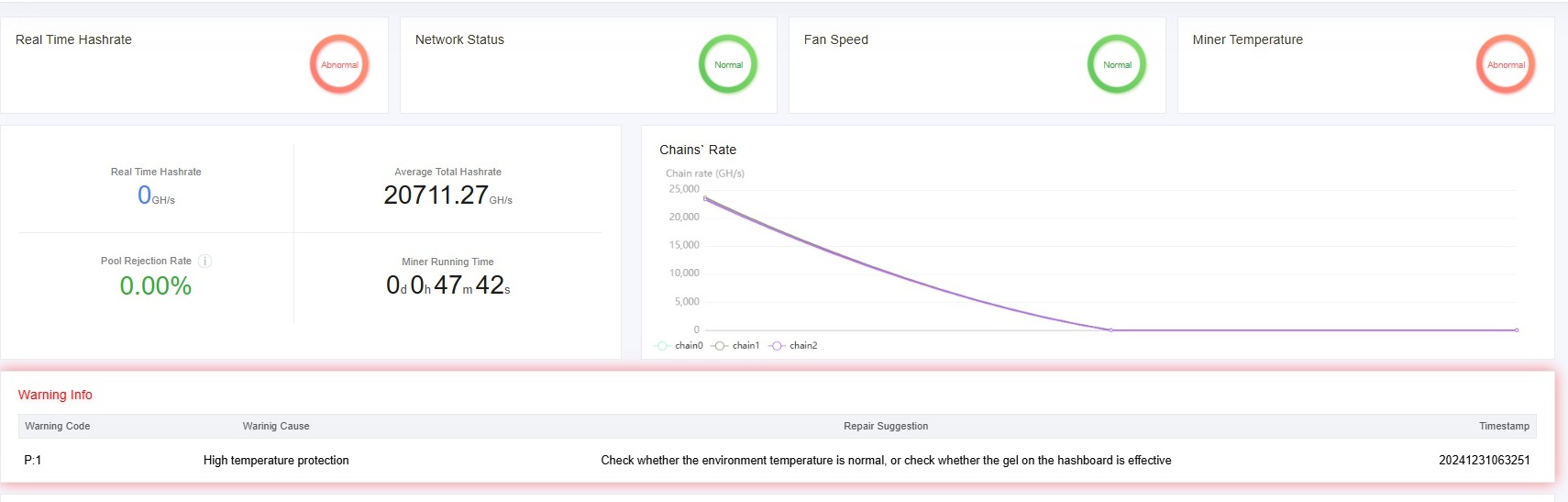Click the Miner Temperature Abnormal status ring
Screen dimensions: 1568x502
(x=1506, y=65)
